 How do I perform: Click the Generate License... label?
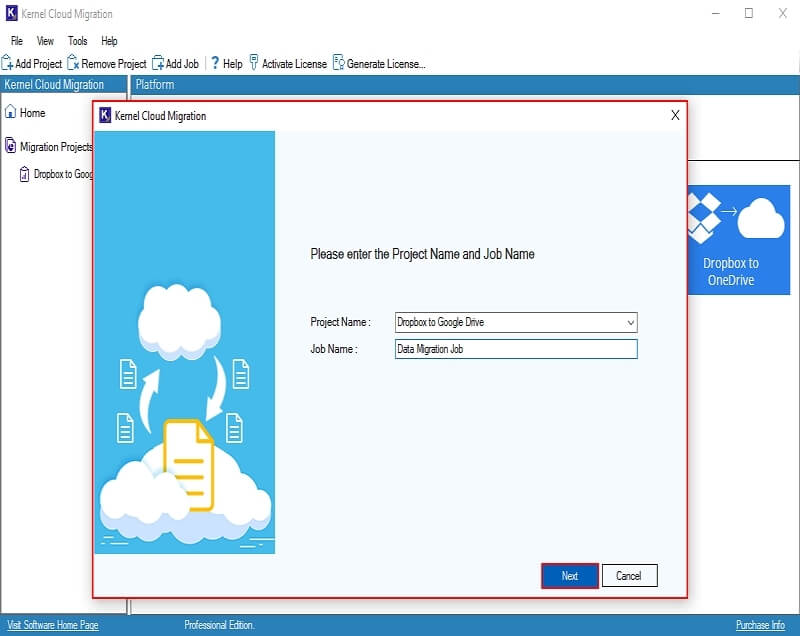386,64
